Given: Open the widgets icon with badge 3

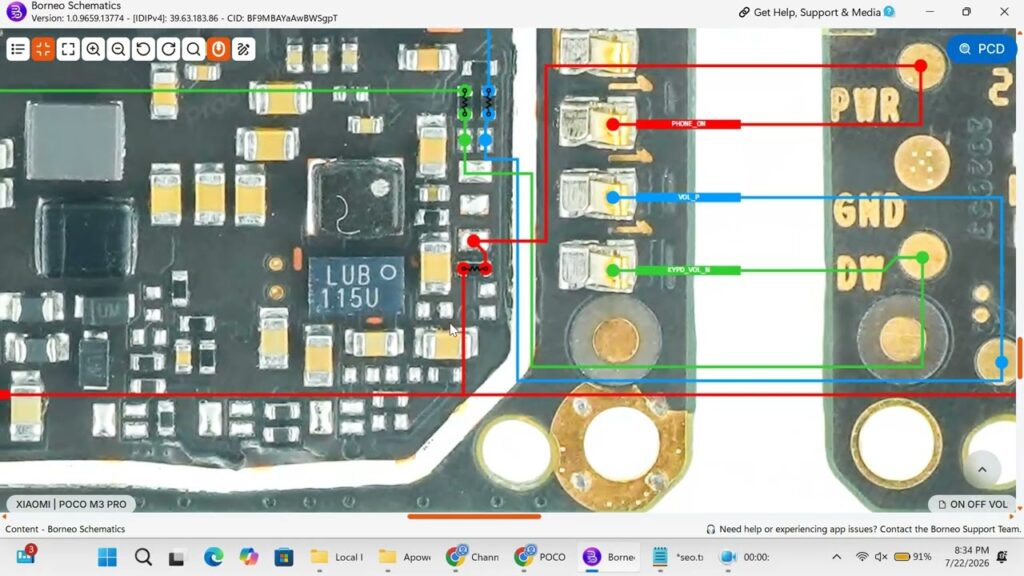Looking at the screenshot, I should [x=25, y=556].
